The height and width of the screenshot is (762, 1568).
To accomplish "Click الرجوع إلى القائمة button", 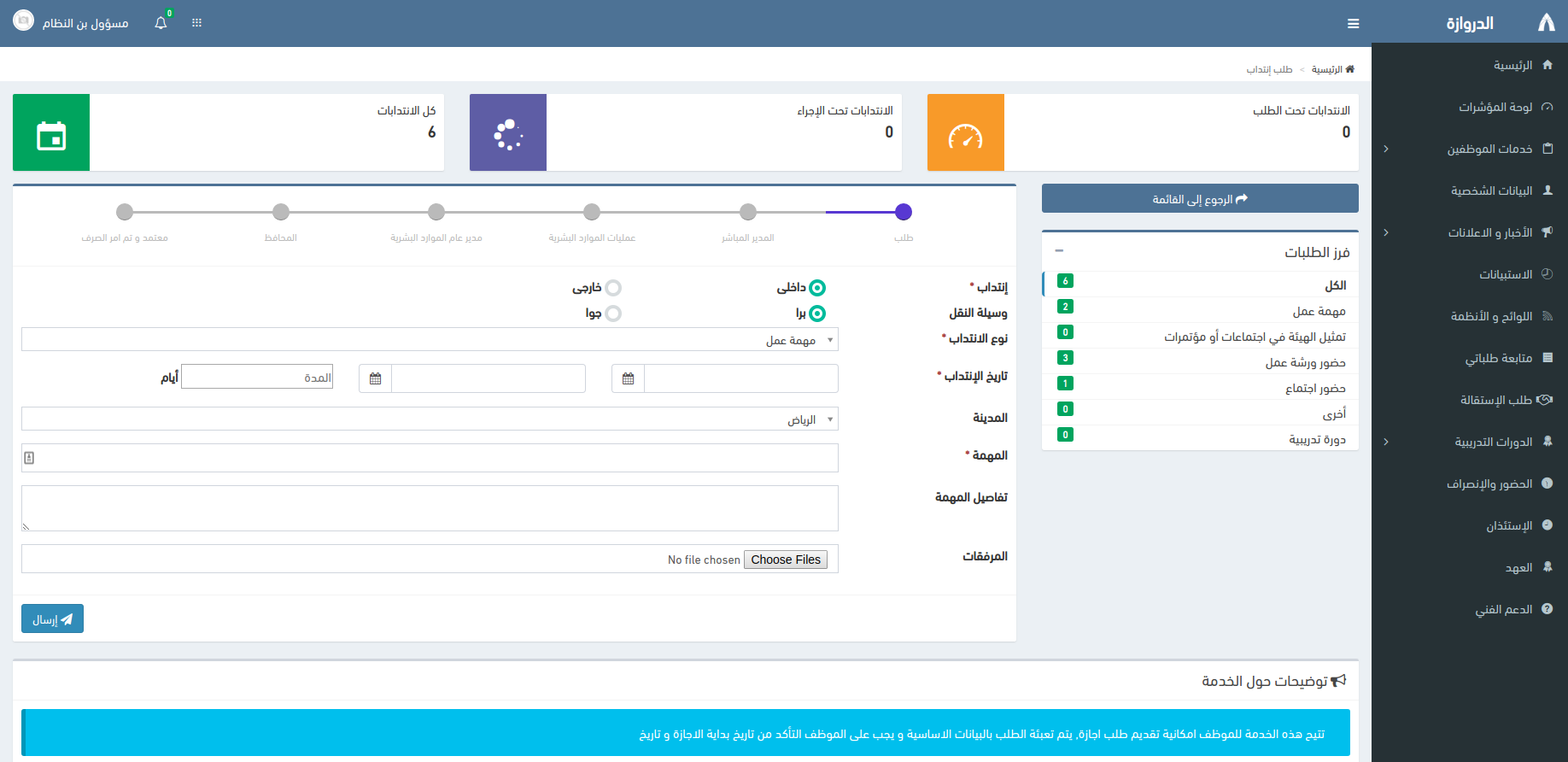I will coord(1200,199).
